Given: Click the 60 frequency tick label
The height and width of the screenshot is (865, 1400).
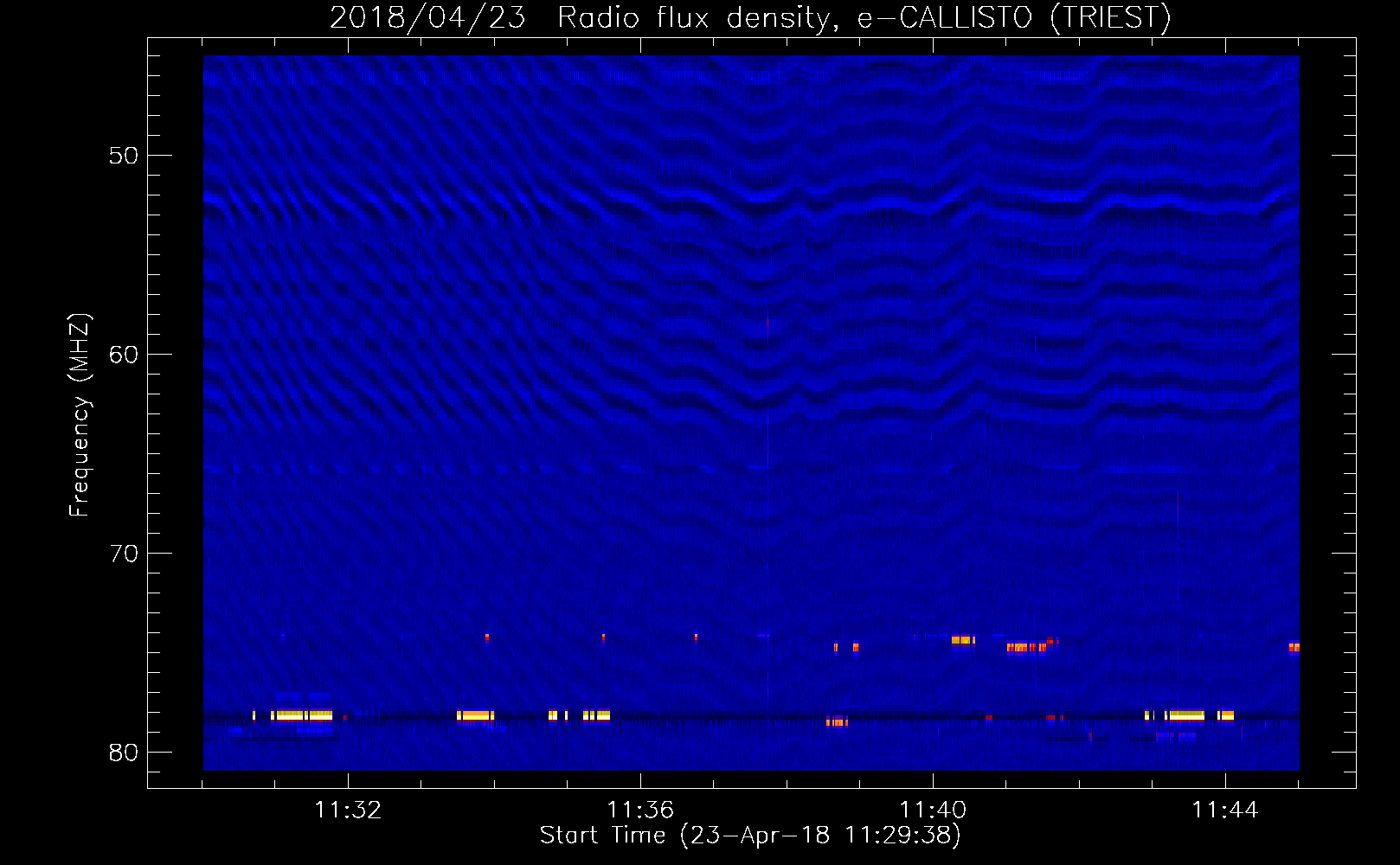Looking at the screenshot, I should (124, 355).
